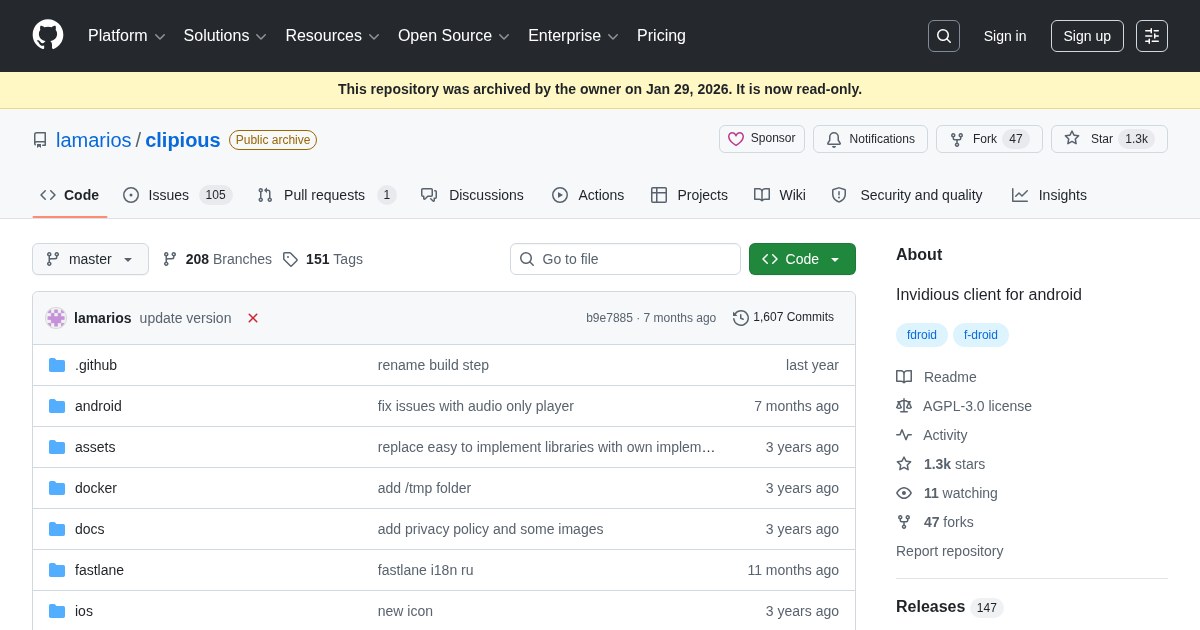Open commit hash b9e7885
This screenshot has width=1200, height=630.
click(x=609, y=318)
